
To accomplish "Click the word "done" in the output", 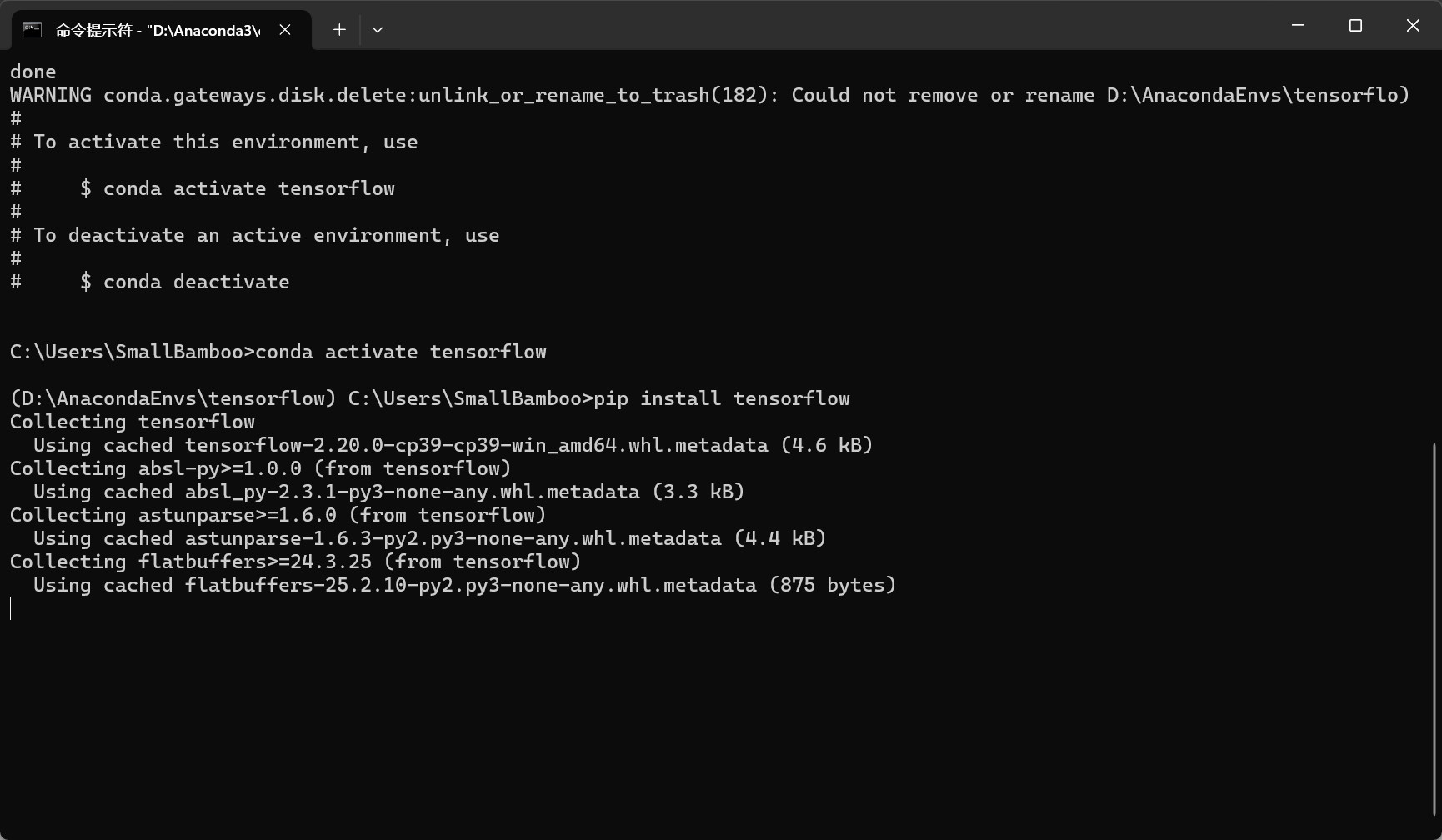I will tap(33, 72).
